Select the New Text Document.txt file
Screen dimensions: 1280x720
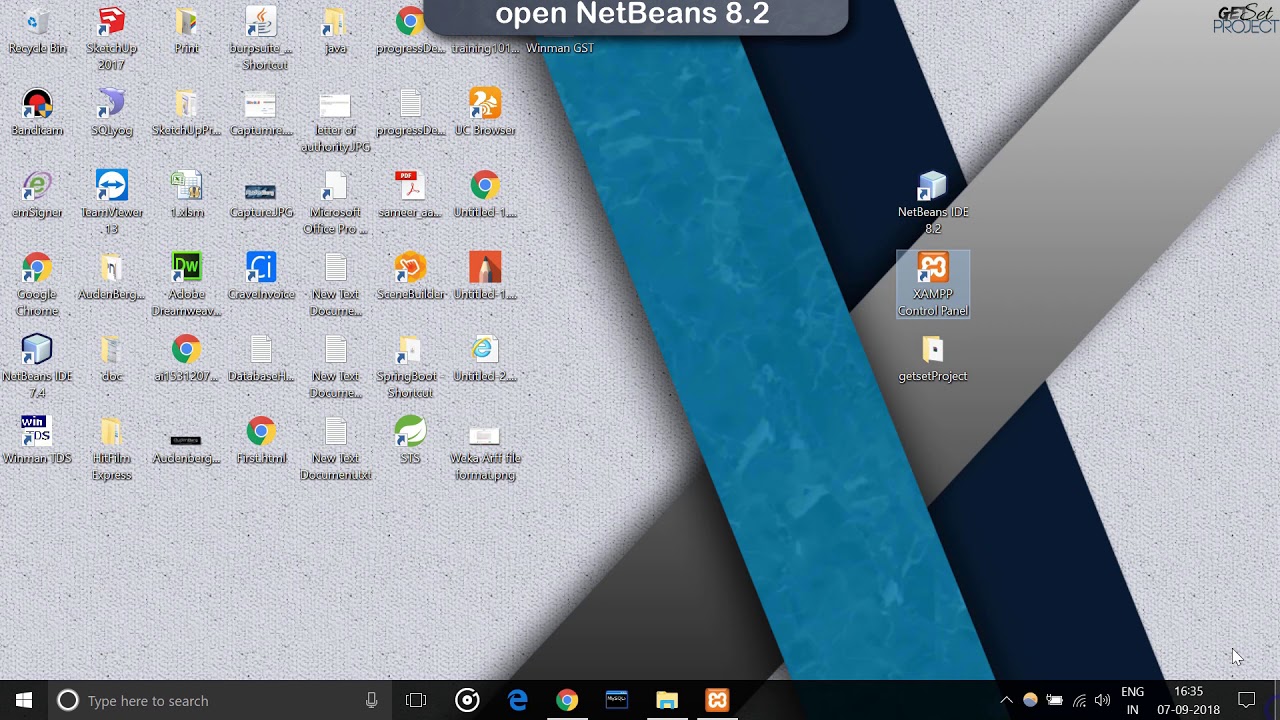coord(335,449)
